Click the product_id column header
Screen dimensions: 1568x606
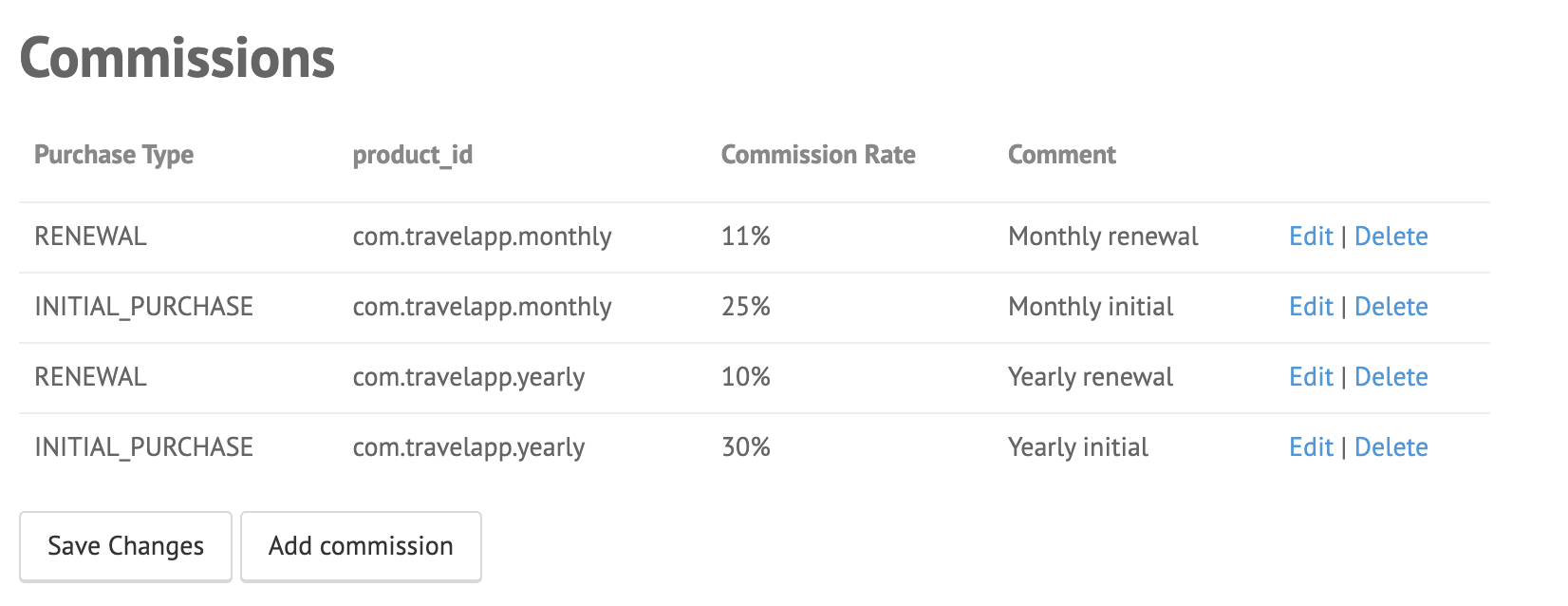tap(413, 155)
